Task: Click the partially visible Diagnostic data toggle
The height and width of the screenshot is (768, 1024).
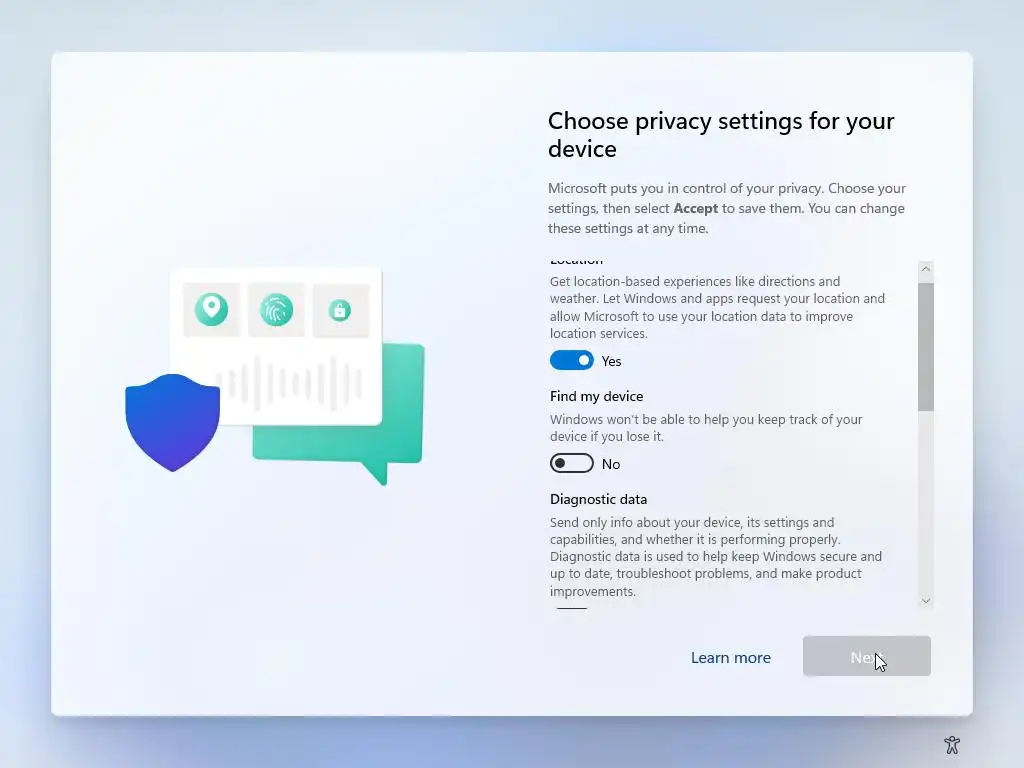Action: pyautogui.click(x=571, y=607)
